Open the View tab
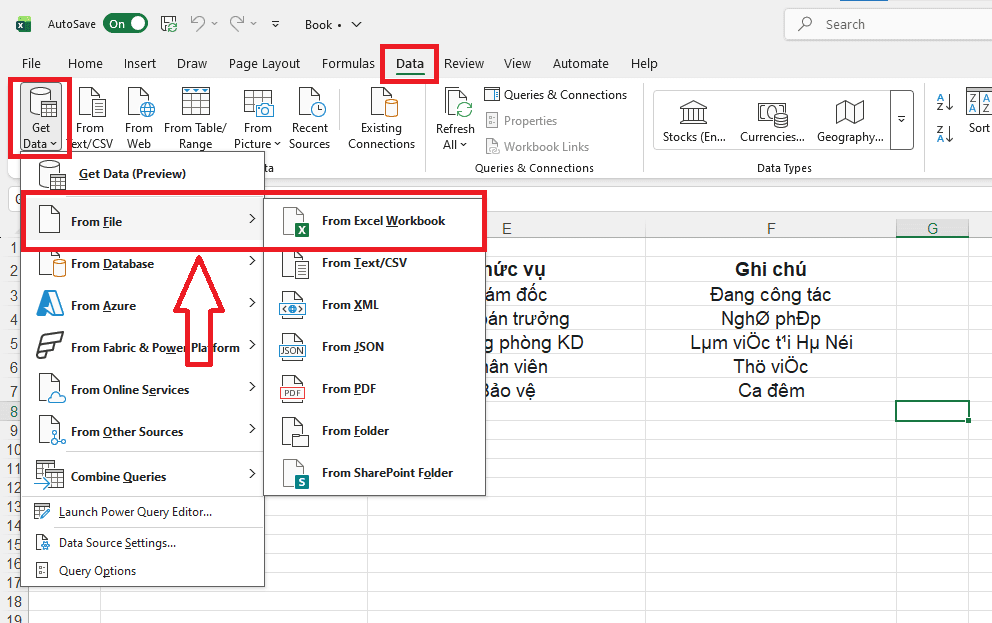Viewport: 992px width, 623px height. click(517, 63)
